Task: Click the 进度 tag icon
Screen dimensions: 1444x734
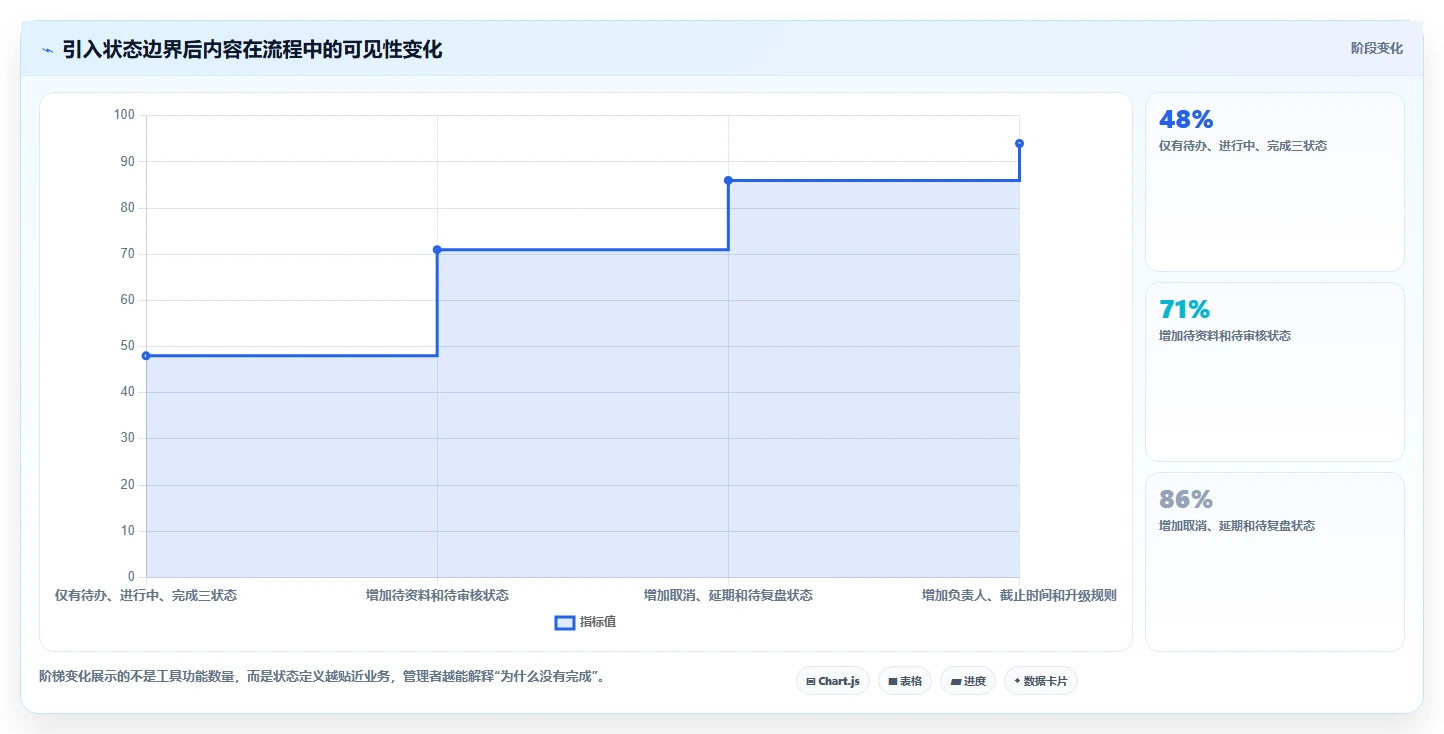Action: pos(955,681)
